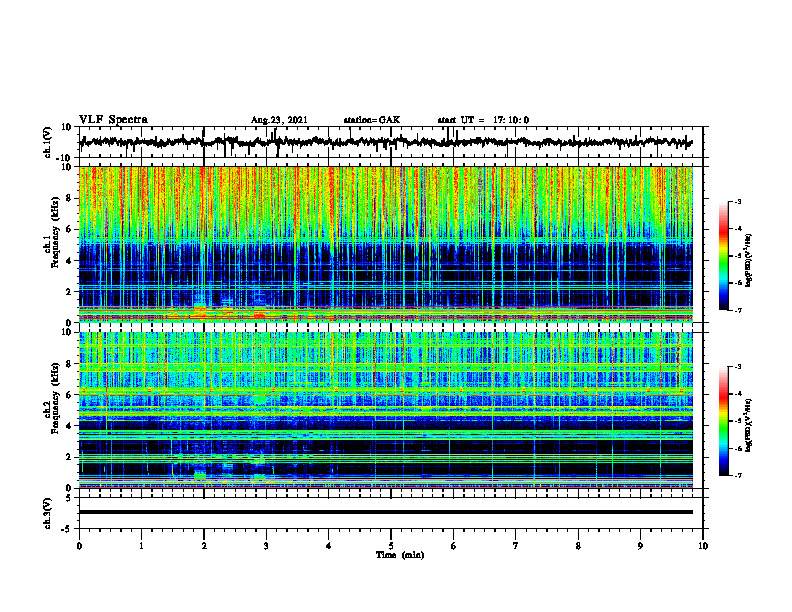Viewport: 792px width, 612px height.
Task: Click the ch.2 spectrogram panel
Action: pos(386,410)
